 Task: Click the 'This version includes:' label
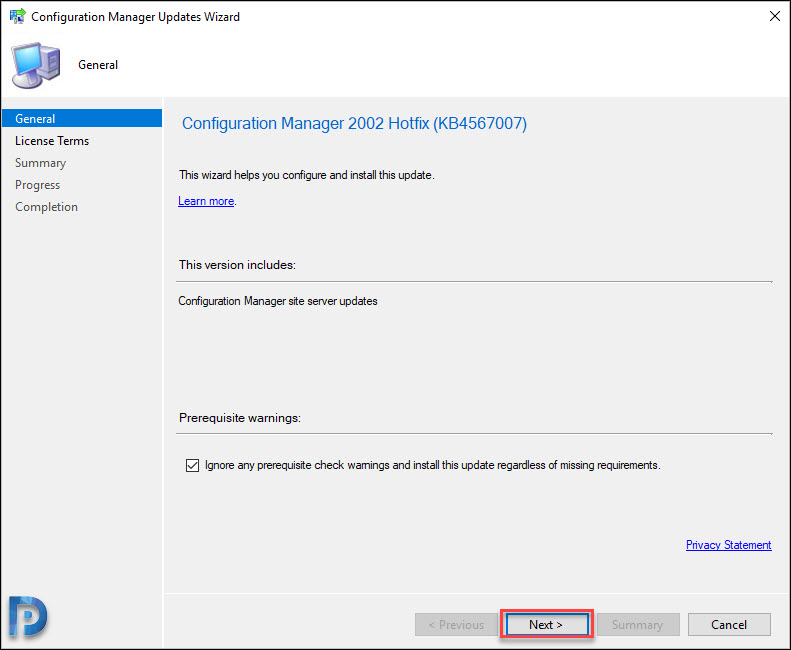pos(237,265)
